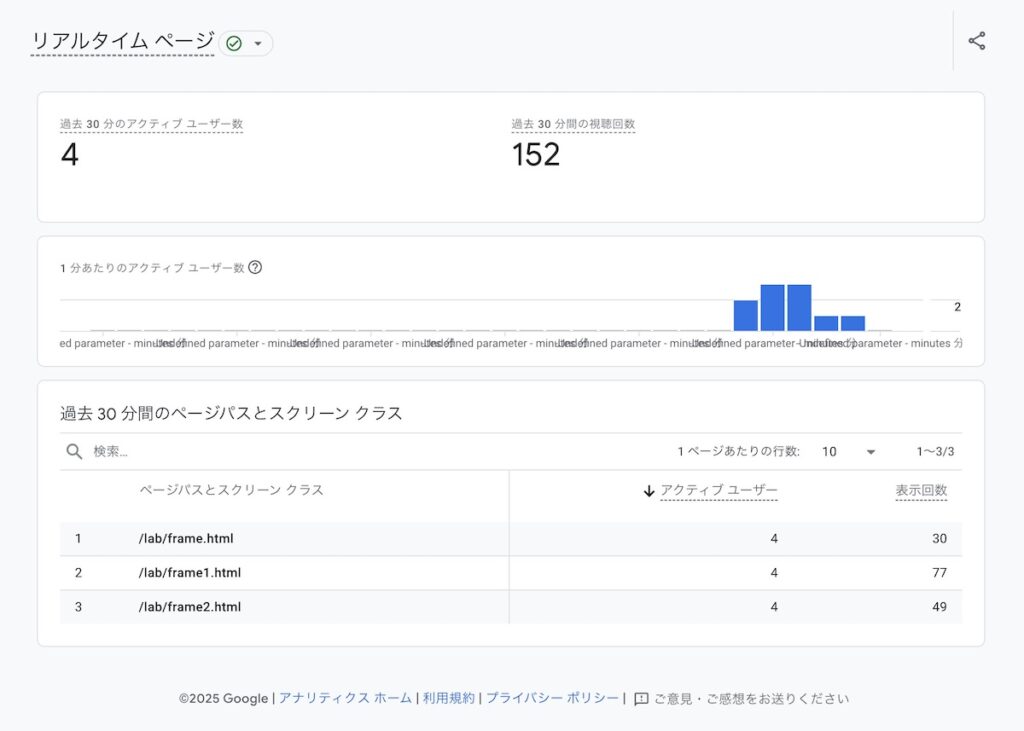This screenshot has height=731, width=1024.
Task: Click the leftmost blue bar in the chart
Action: pyautogui.click(x=745, y=315)
